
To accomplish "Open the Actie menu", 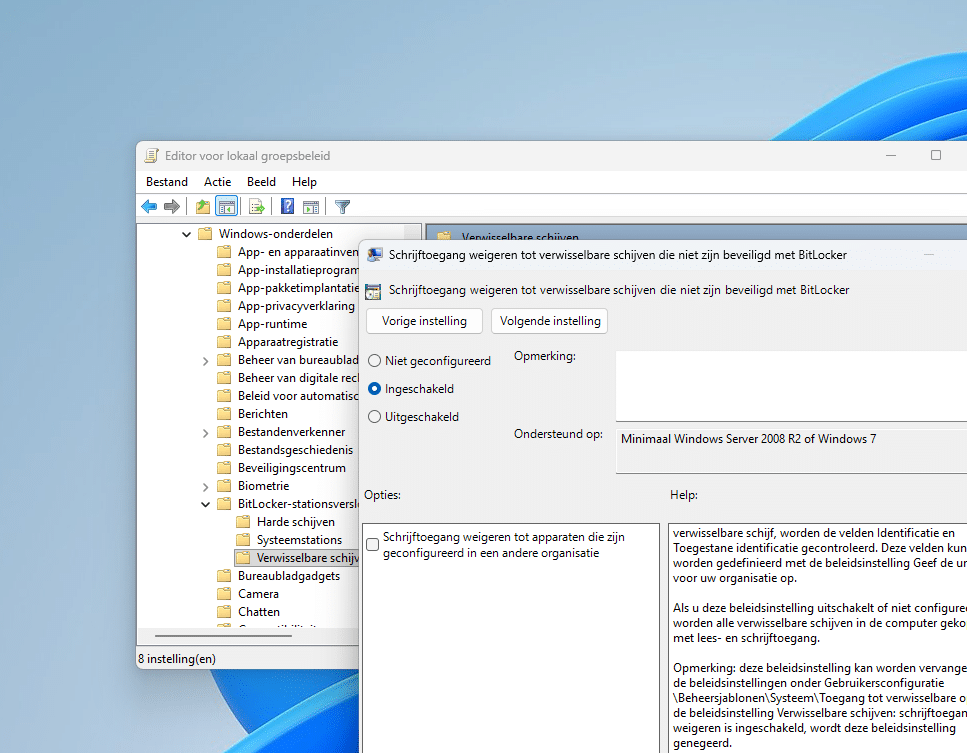I will pyautogui.click(x=217, y=181).
